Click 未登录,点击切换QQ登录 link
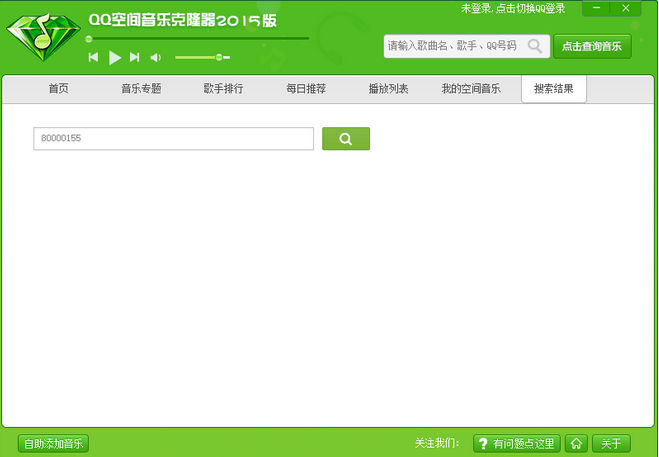 pyautogui.click(x=513, y=8)
